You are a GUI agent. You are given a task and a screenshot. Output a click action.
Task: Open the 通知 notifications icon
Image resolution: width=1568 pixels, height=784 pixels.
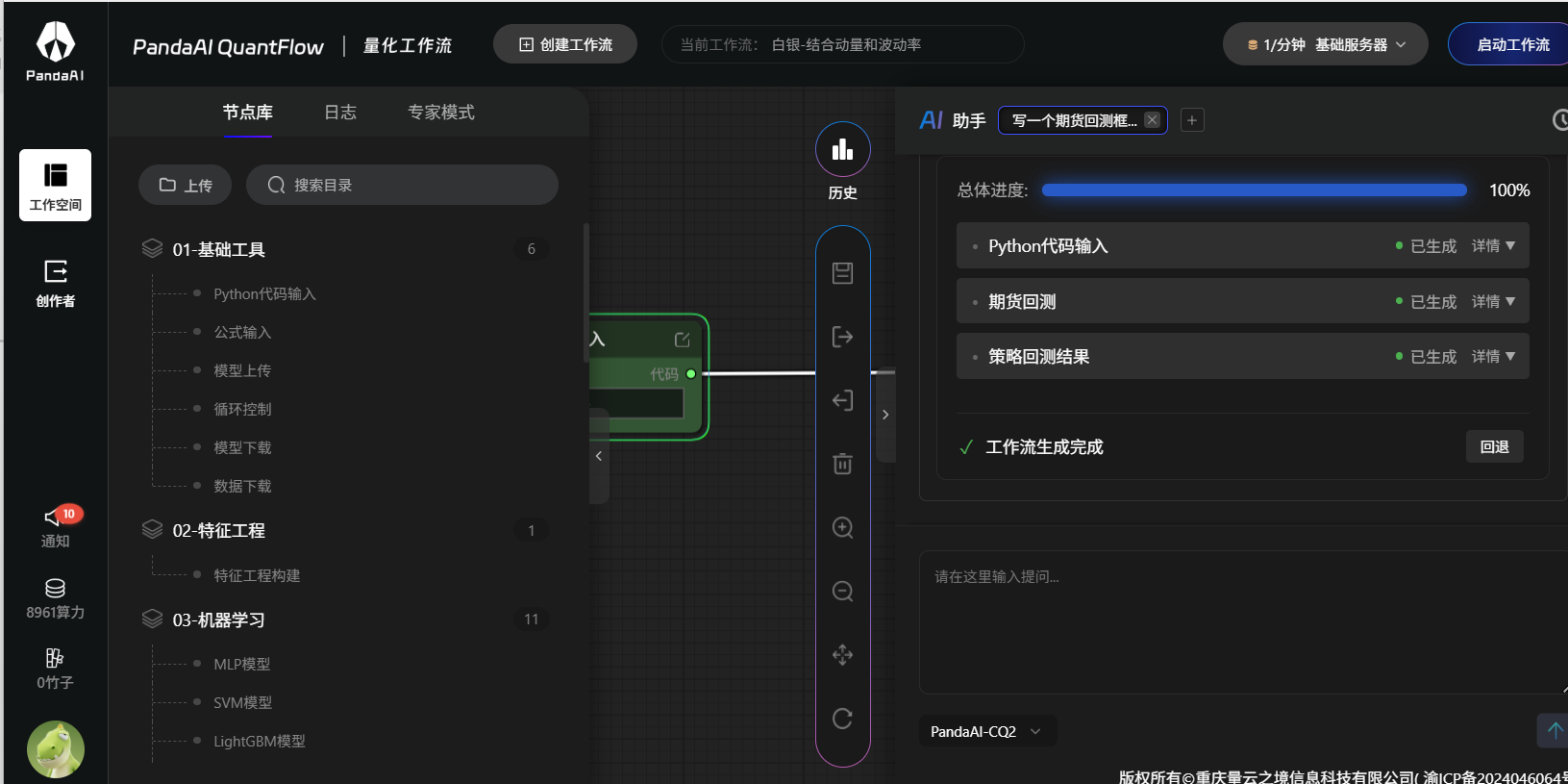click(55, 527)
